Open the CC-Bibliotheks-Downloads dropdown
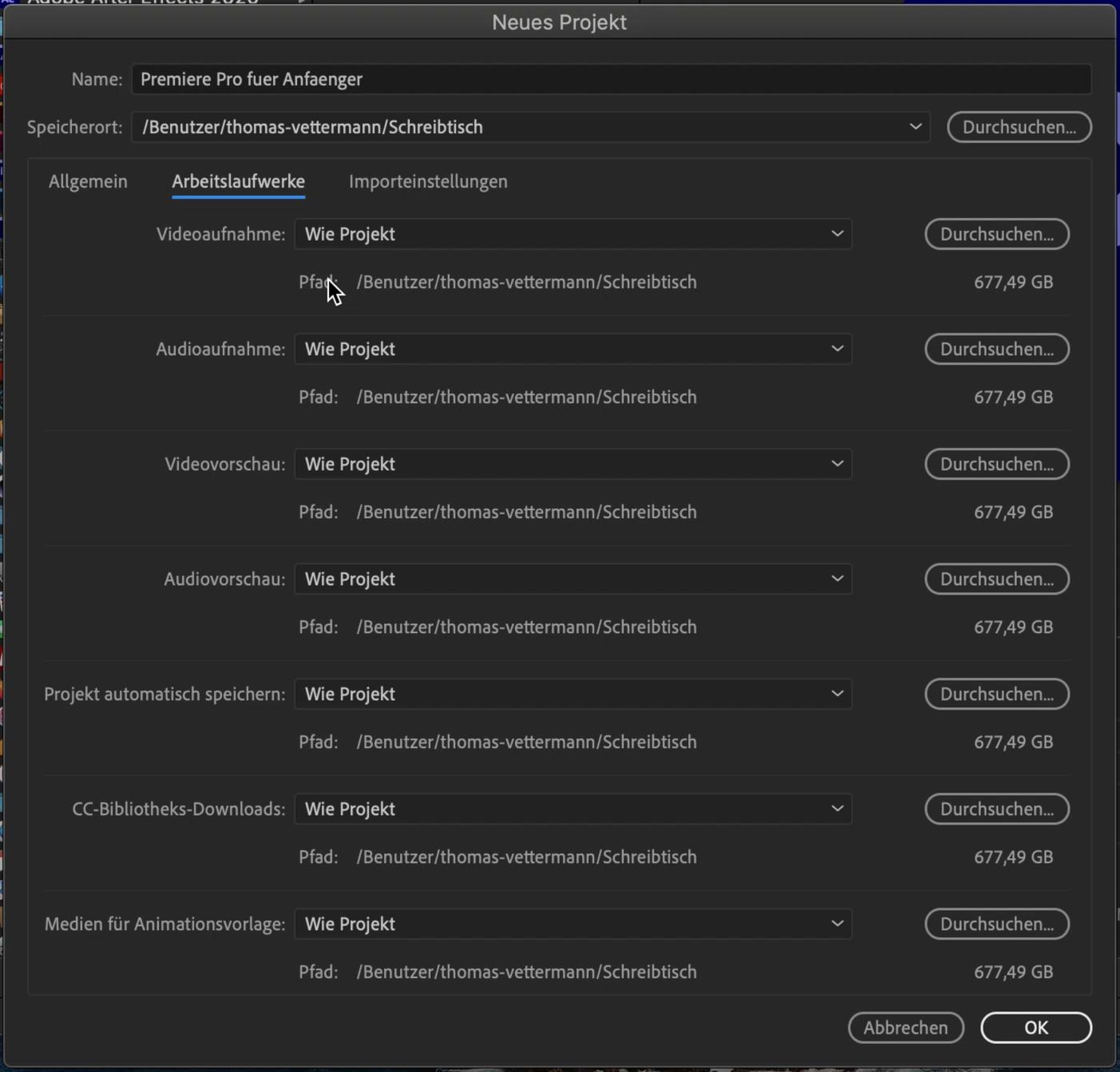Image resolution: width=1120 pixels, height=1072 pixels. pyautogui.click(x=572, y=809)
